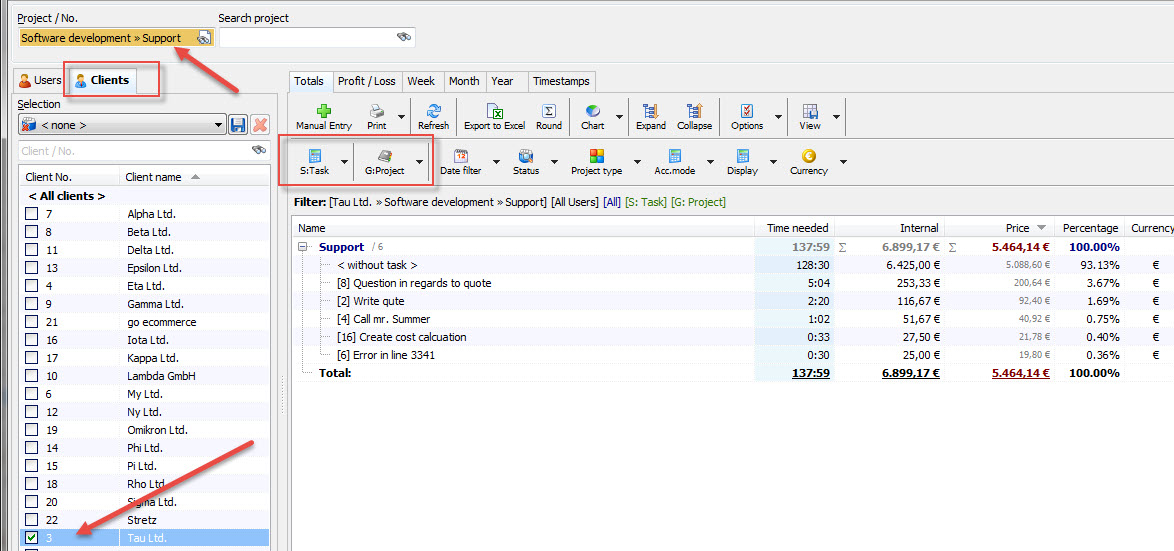Image resolution: width=1174 pixels, height=551 pixels.
Task: Uncheck the Tau Ltd. checkbox
Action: pyautogui.click(x=32, y=538)
